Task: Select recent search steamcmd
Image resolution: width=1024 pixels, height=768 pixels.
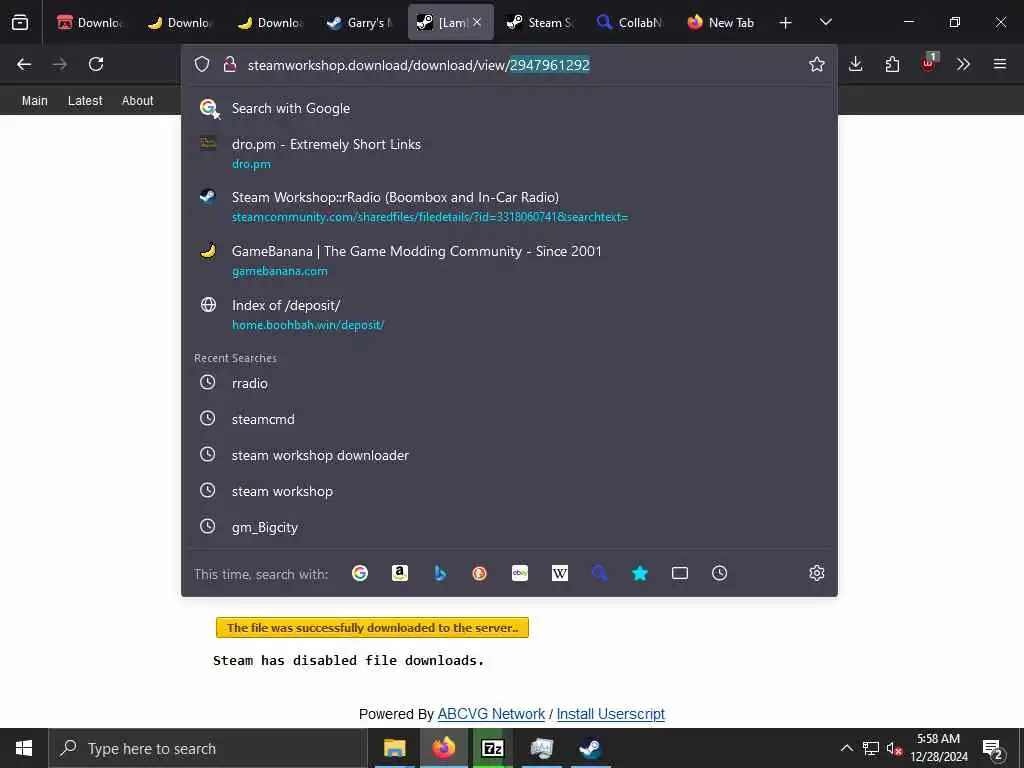Action: [x=509, y=419]
